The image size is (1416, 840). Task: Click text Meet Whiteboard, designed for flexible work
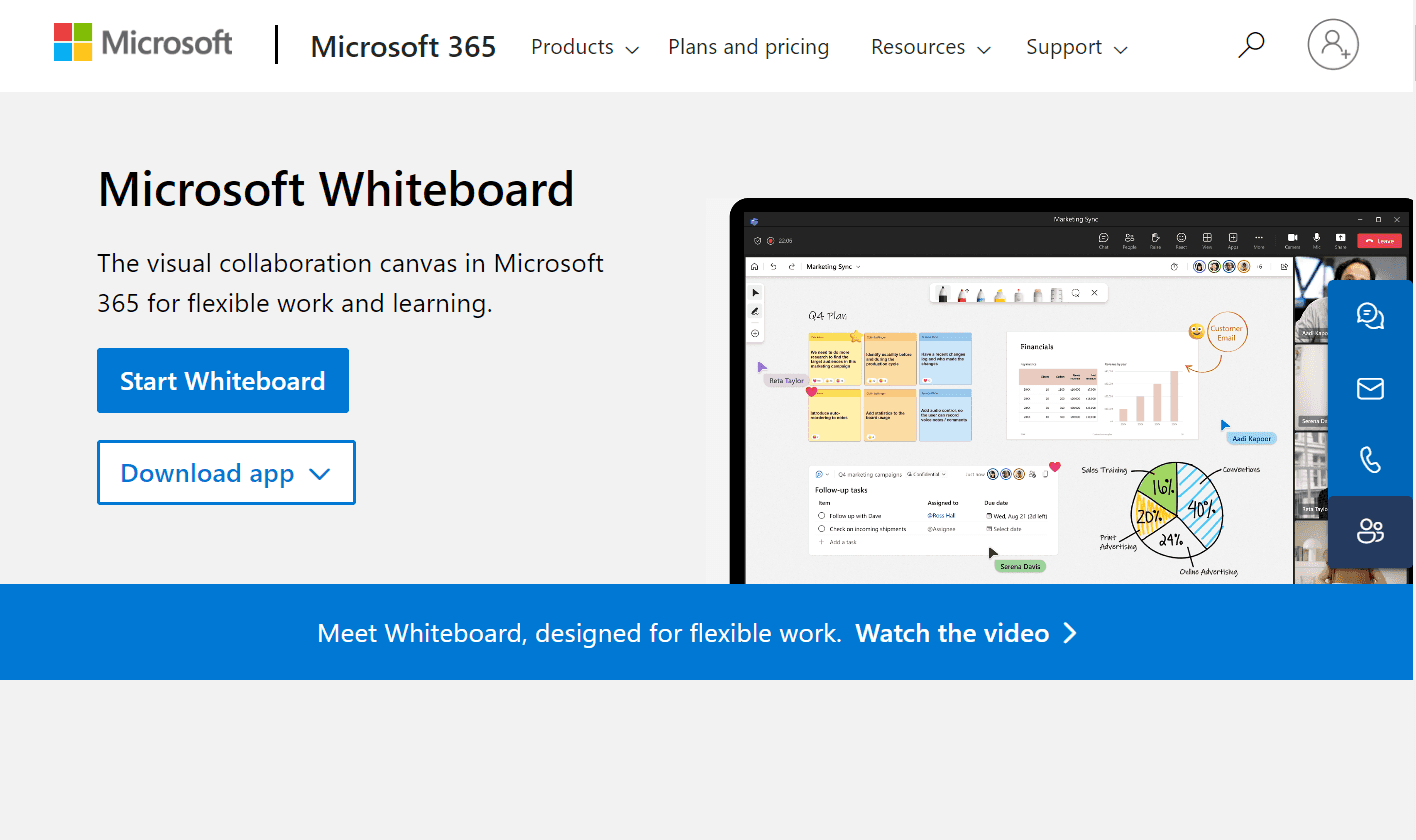click(580, 633)
